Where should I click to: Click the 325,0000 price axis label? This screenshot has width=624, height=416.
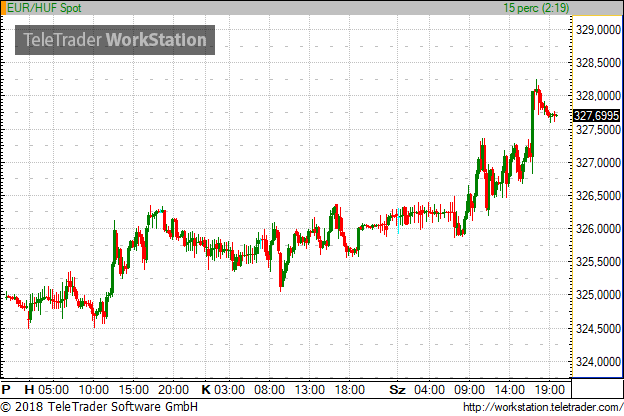[x=598, y=295]
